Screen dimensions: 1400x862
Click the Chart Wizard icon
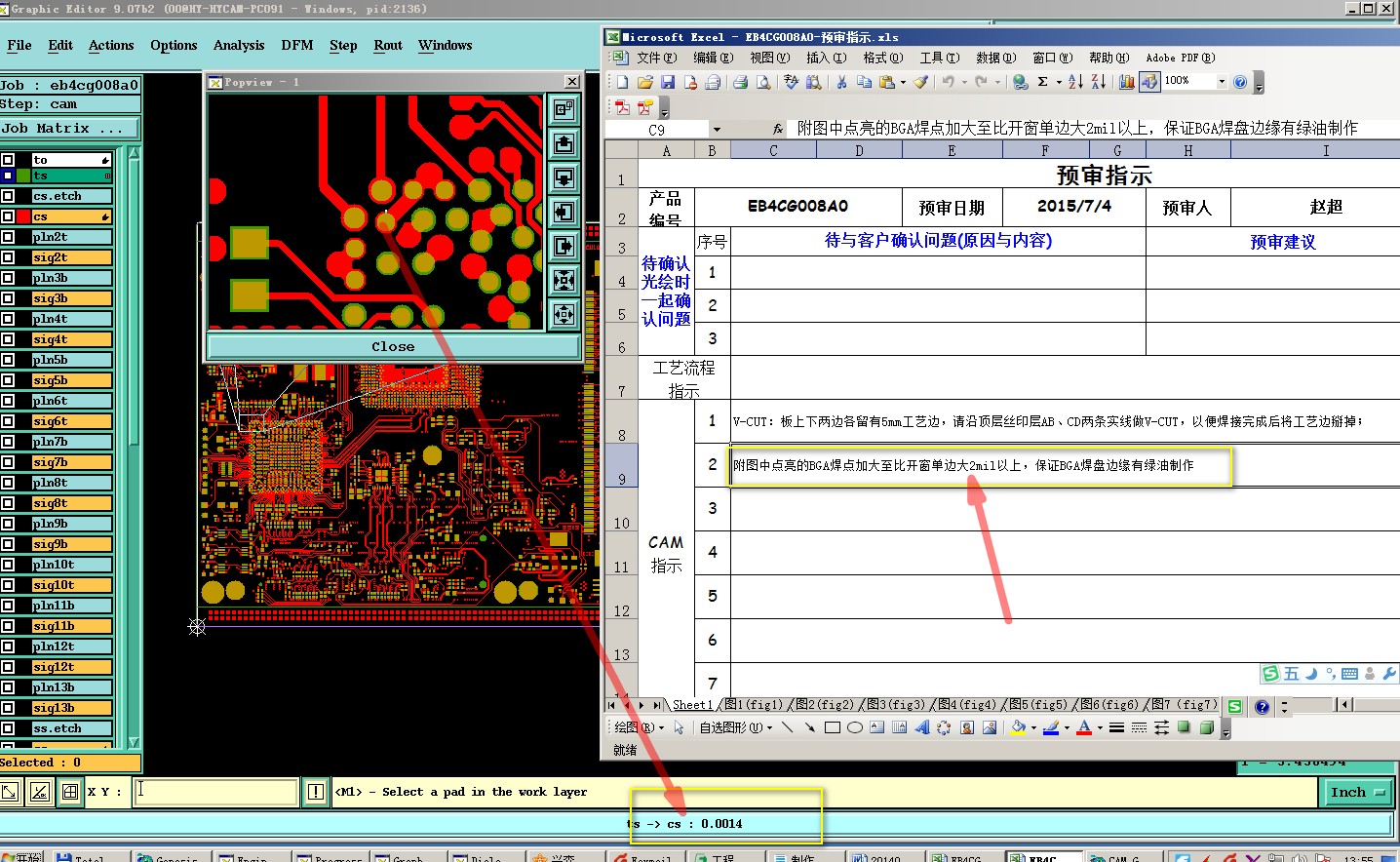(x=1127, y=82)
